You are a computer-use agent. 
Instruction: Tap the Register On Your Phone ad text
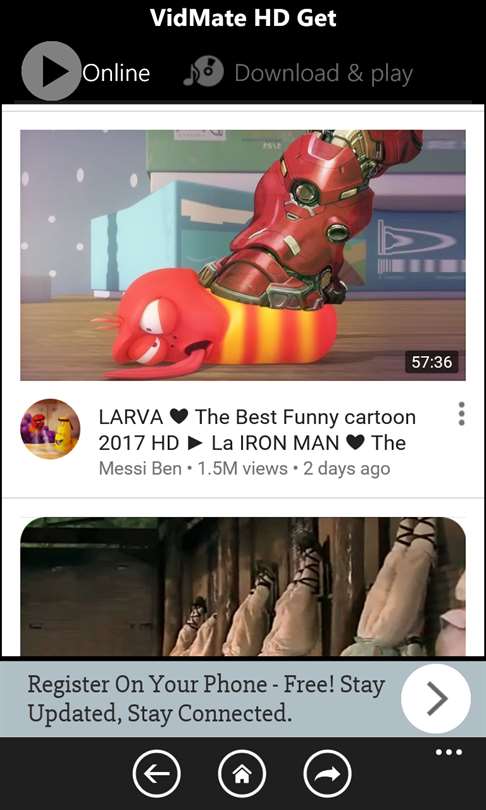click(206, 699)
